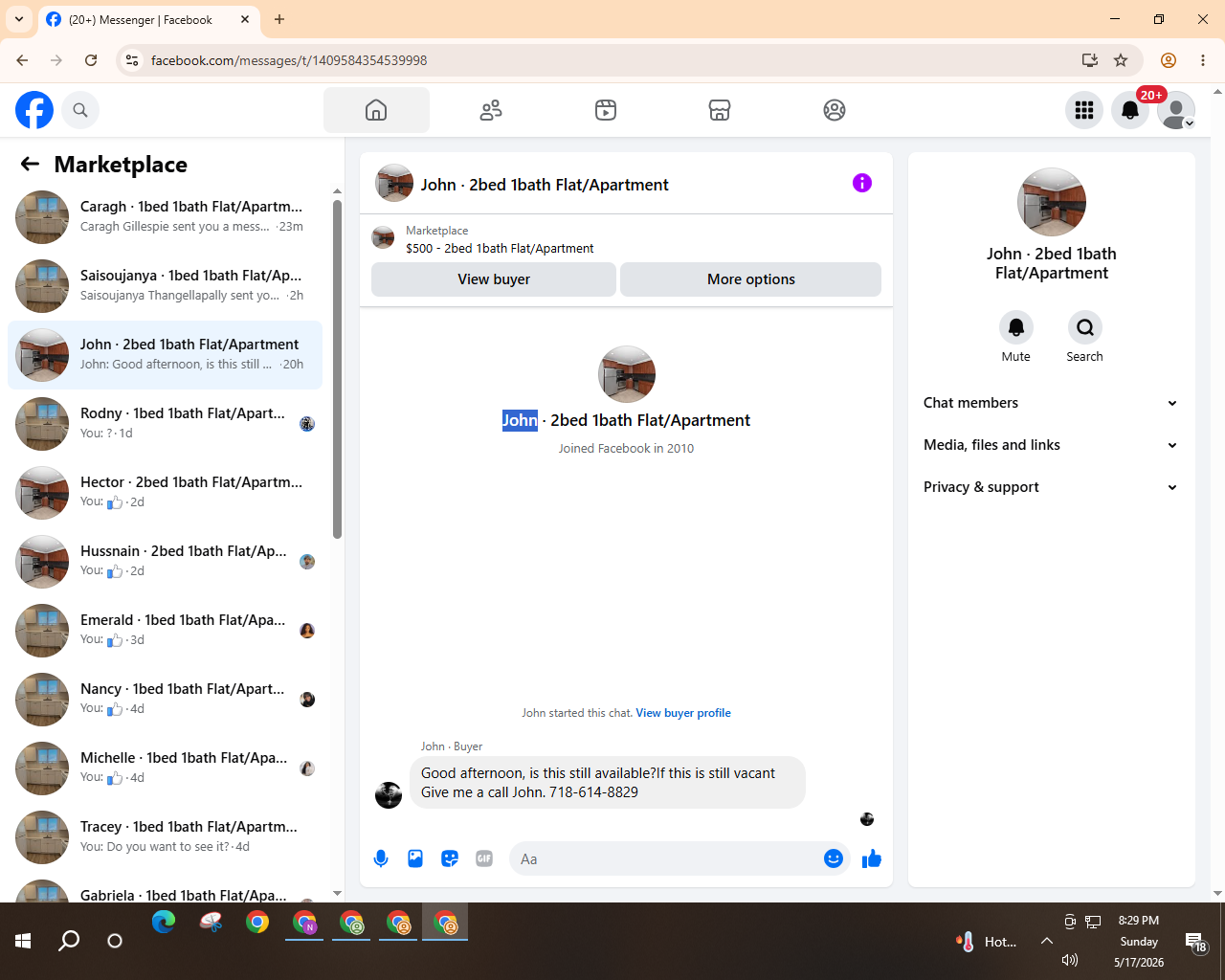This screenshot has width=1225, height=980.
Task: Click the message bubble with phone number 718-614-8829
Action: point(608,783)
